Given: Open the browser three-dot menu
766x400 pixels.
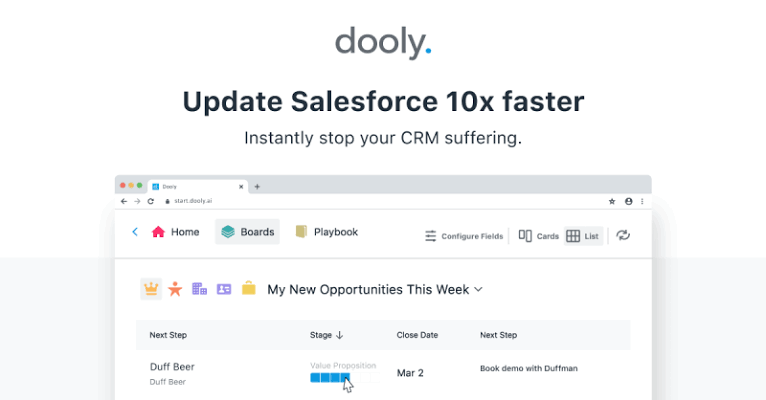Looking at the screenshot, I should (642, 201).
